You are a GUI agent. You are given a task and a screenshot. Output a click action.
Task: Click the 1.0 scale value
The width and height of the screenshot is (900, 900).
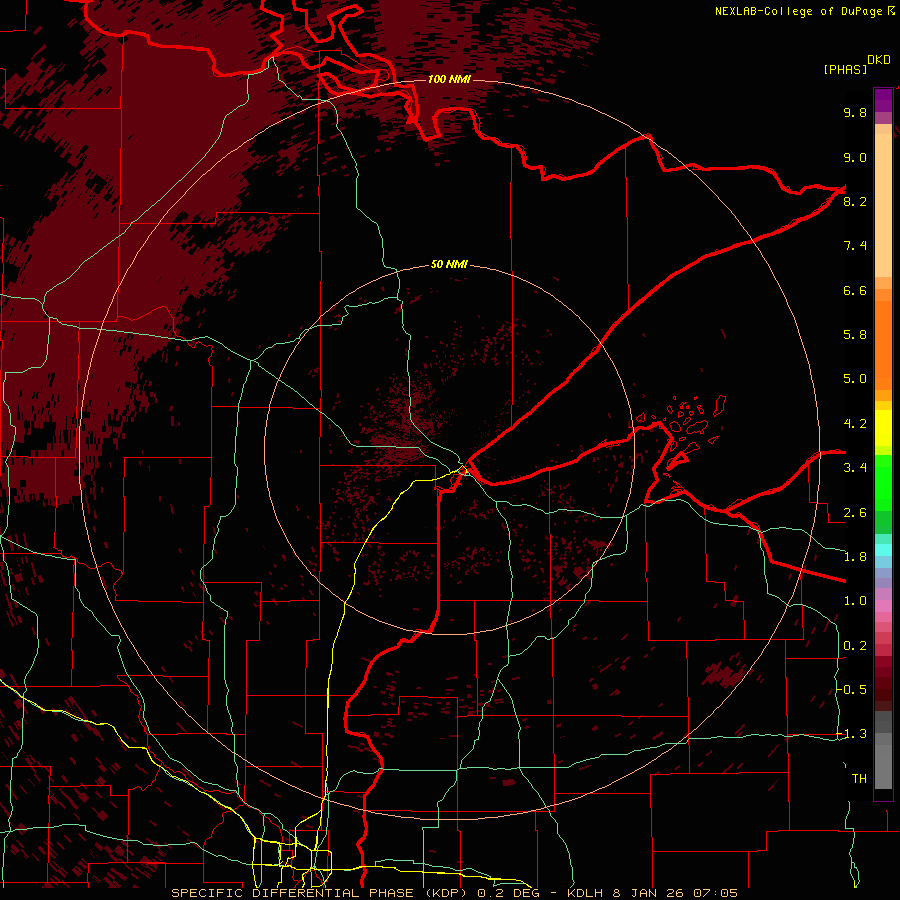click(855, 601)
